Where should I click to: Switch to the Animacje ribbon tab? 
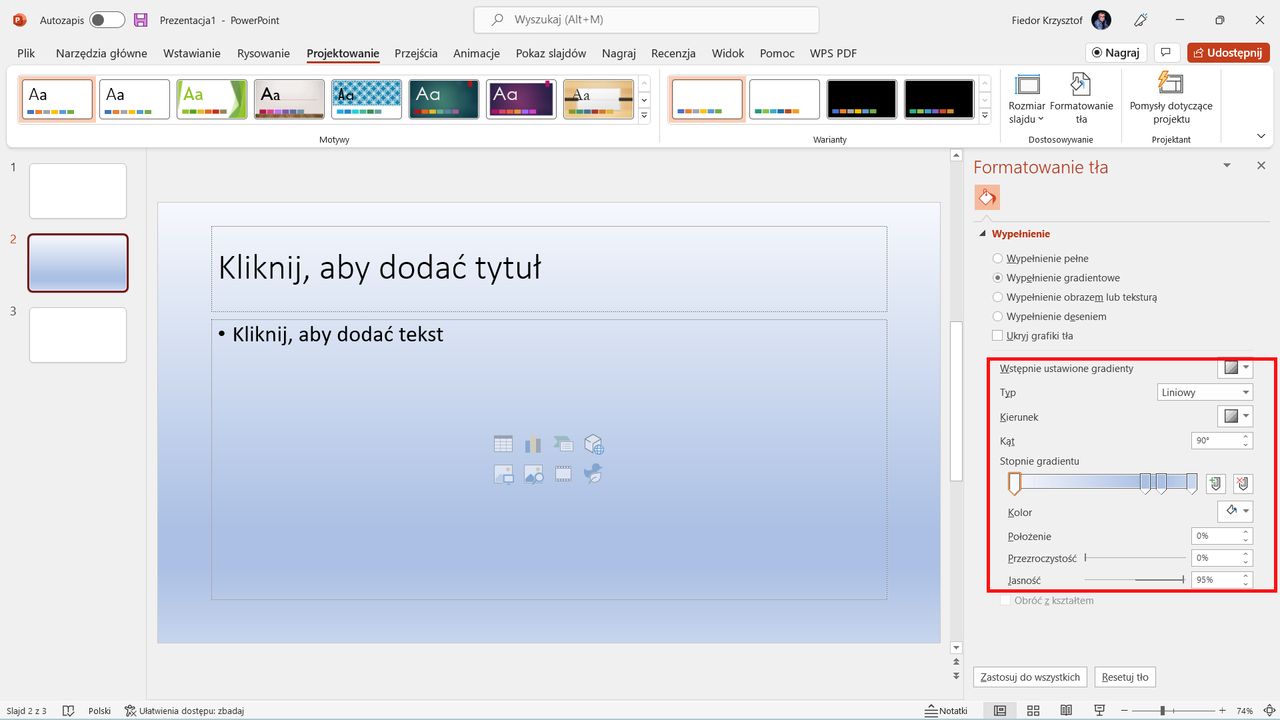476,53
